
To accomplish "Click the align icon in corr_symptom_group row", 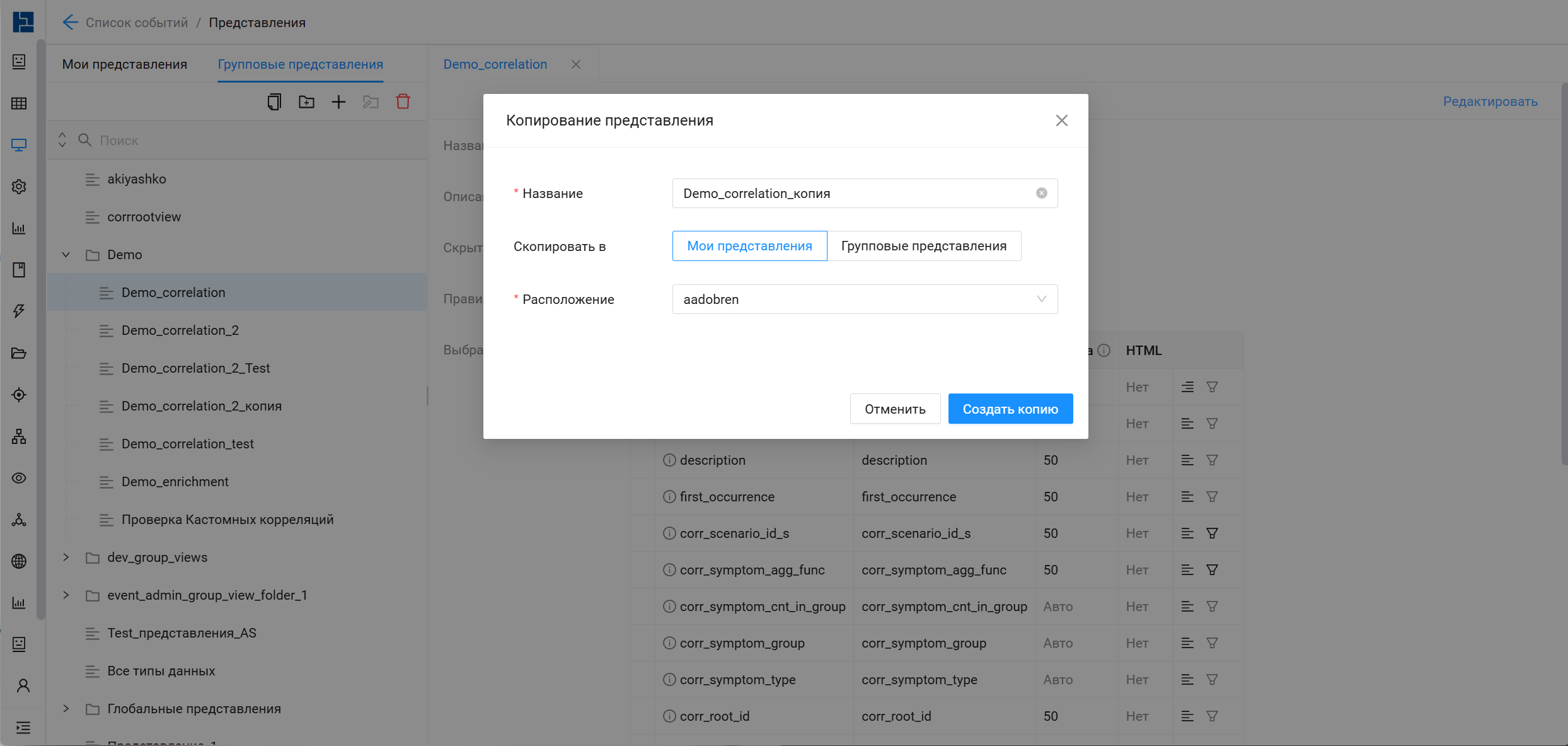I will pos(1187,643).
